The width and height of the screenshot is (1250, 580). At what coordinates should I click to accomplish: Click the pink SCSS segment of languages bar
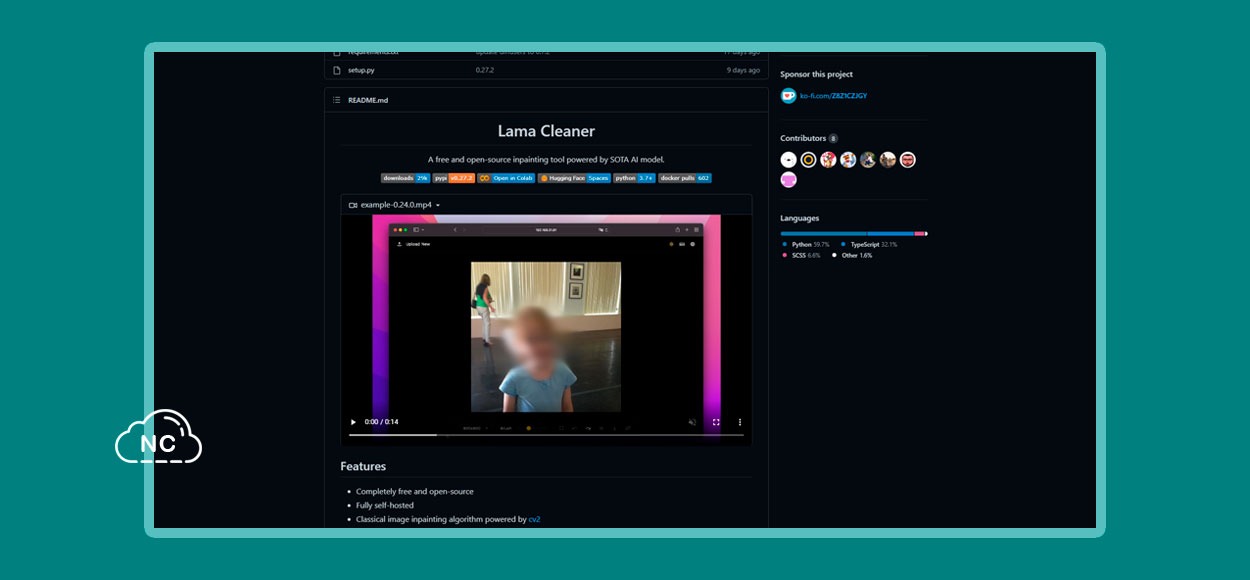click(919, 233)
